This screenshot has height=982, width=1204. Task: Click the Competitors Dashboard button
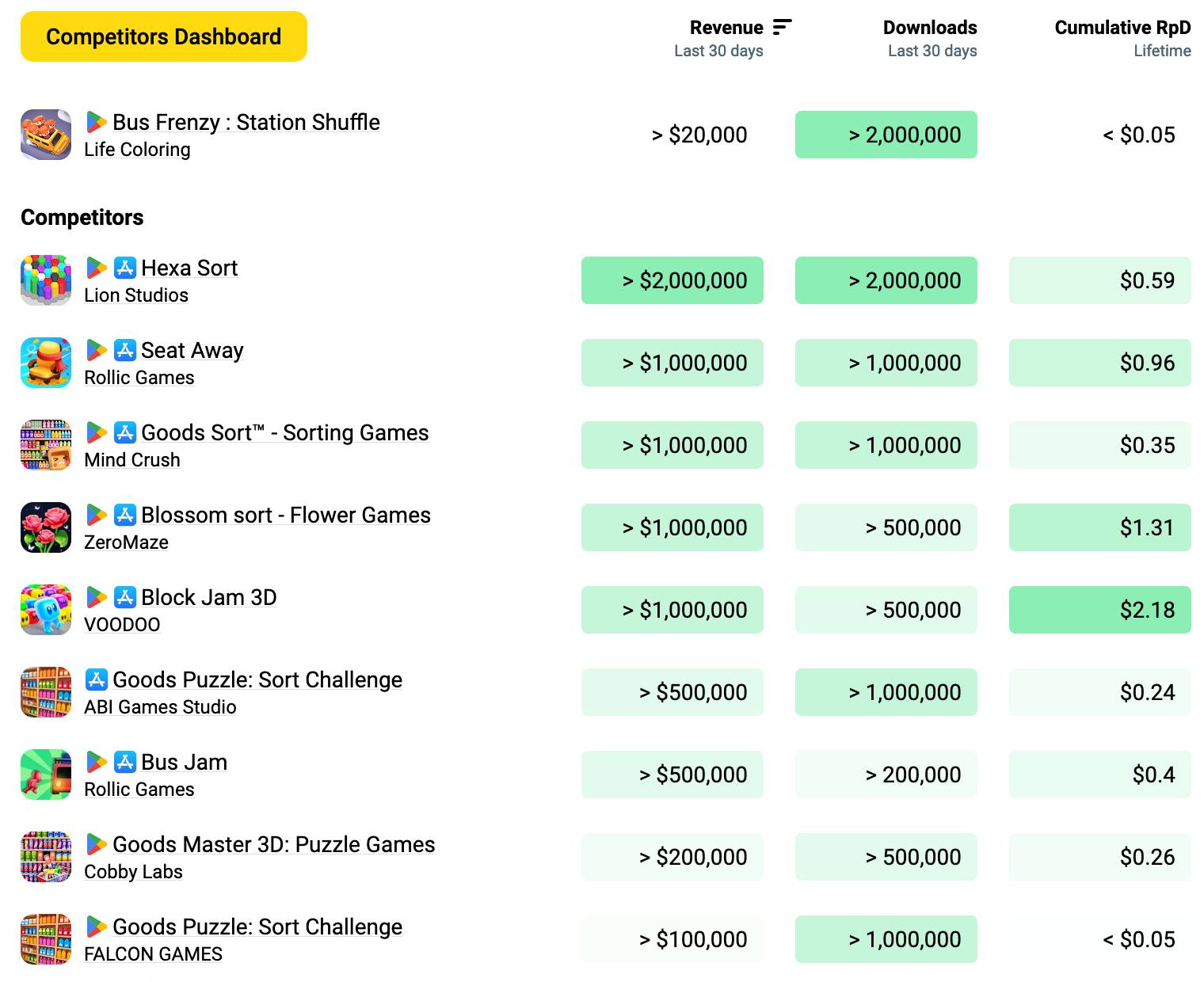point(164,36)
